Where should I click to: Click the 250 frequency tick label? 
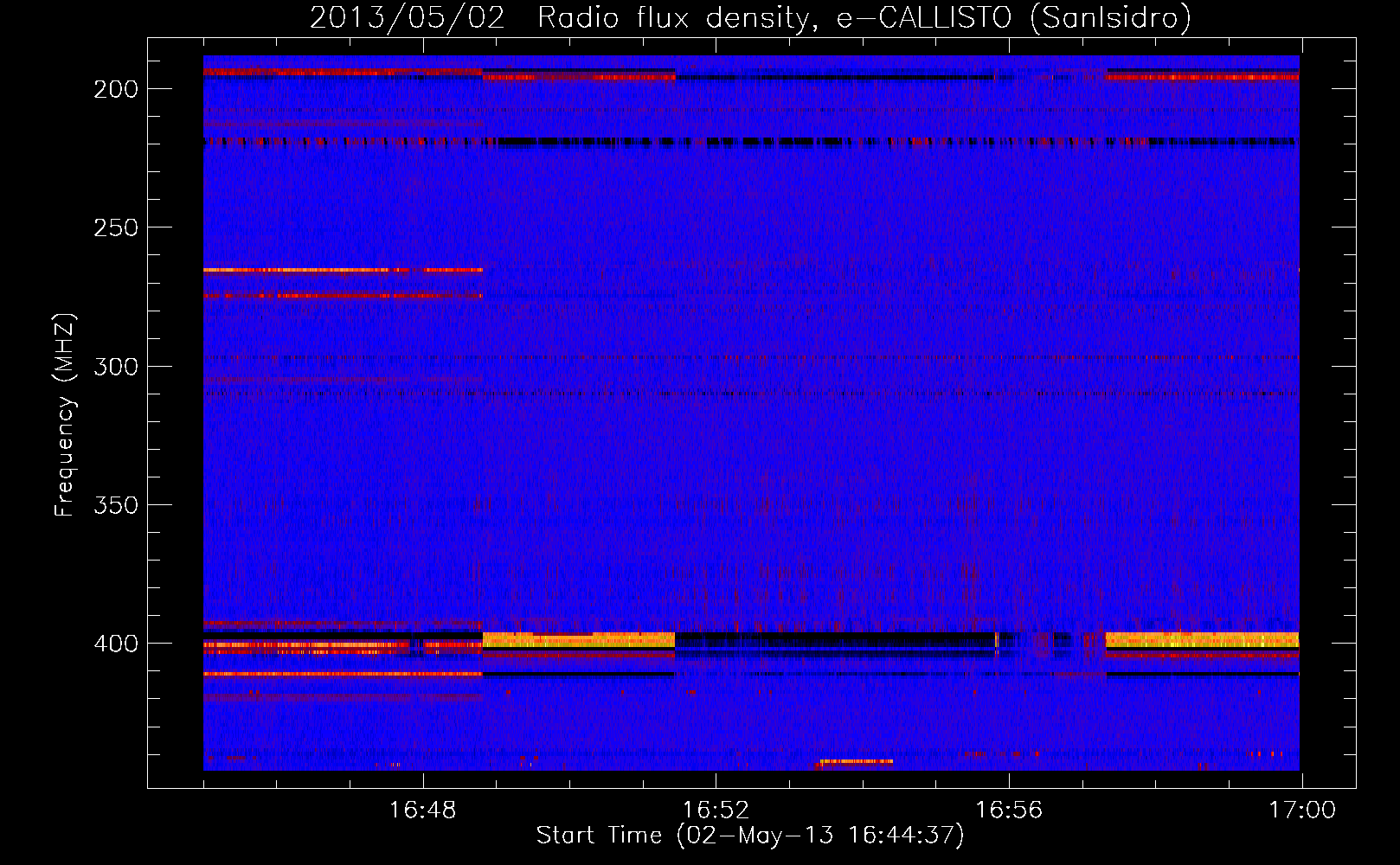116,227
